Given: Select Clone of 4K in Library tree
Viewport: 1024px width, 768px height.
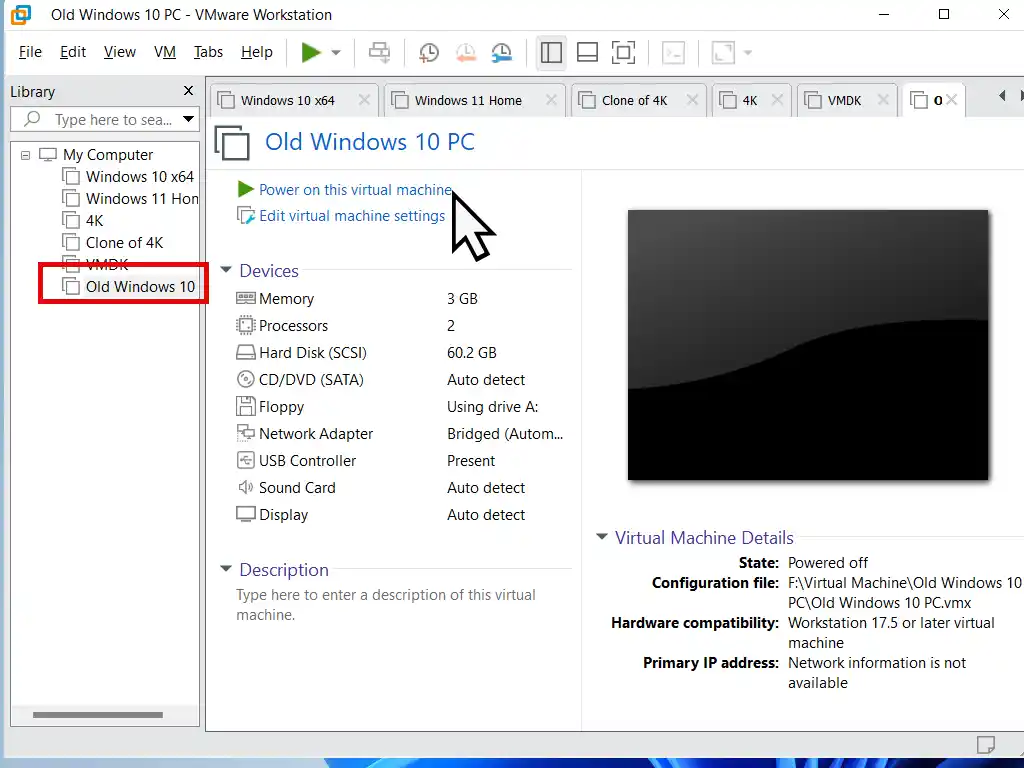Looking at the screenshot, I should [112, 243].
